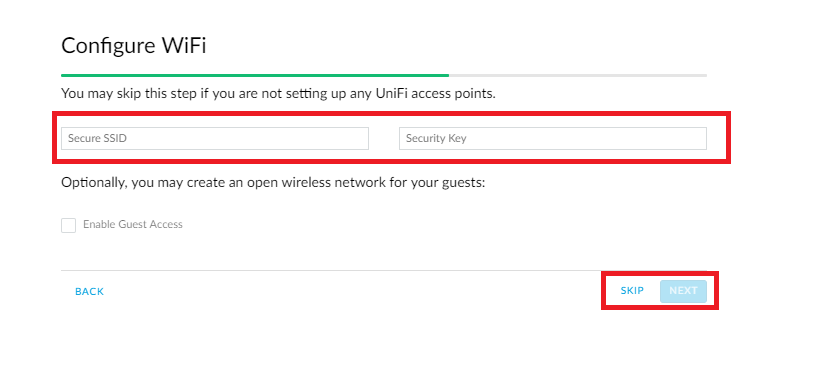This screenshot has width=821, height=369.
Task: Click the NEXT button
Action: pyautogui.click(x=683, y=291)
